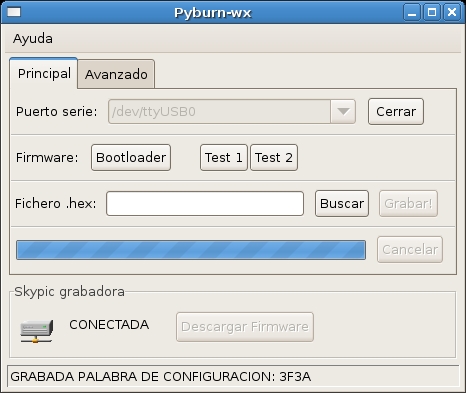Click the Firmware: label
This screenshot has width=466, height=393.
[47, 157]
